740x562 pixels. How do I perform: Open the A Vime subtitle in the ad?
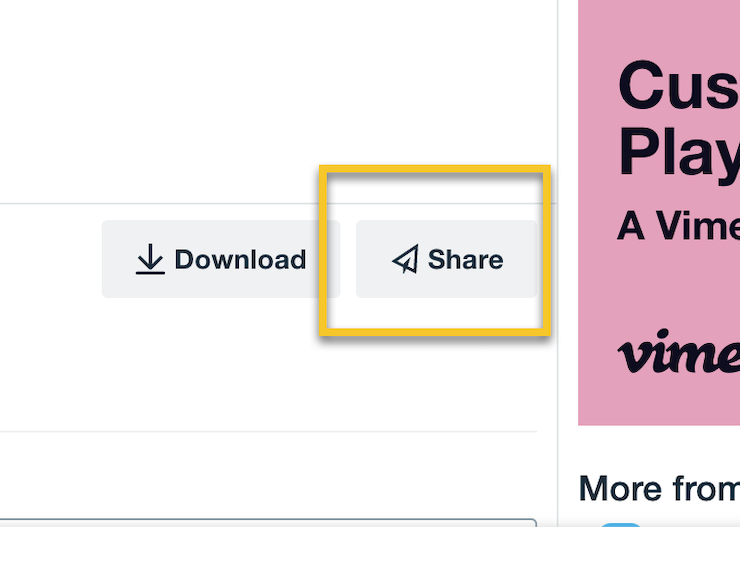pyautogui.click(x=679, y=226)
